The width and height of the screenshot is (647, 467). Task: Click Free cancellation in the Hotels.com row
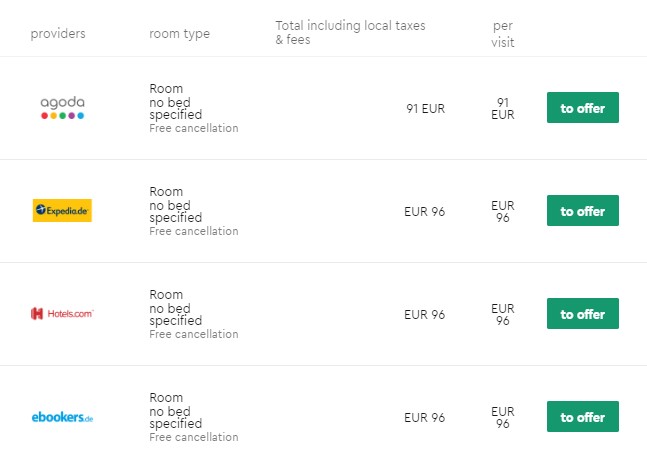(x=194, y=334)
